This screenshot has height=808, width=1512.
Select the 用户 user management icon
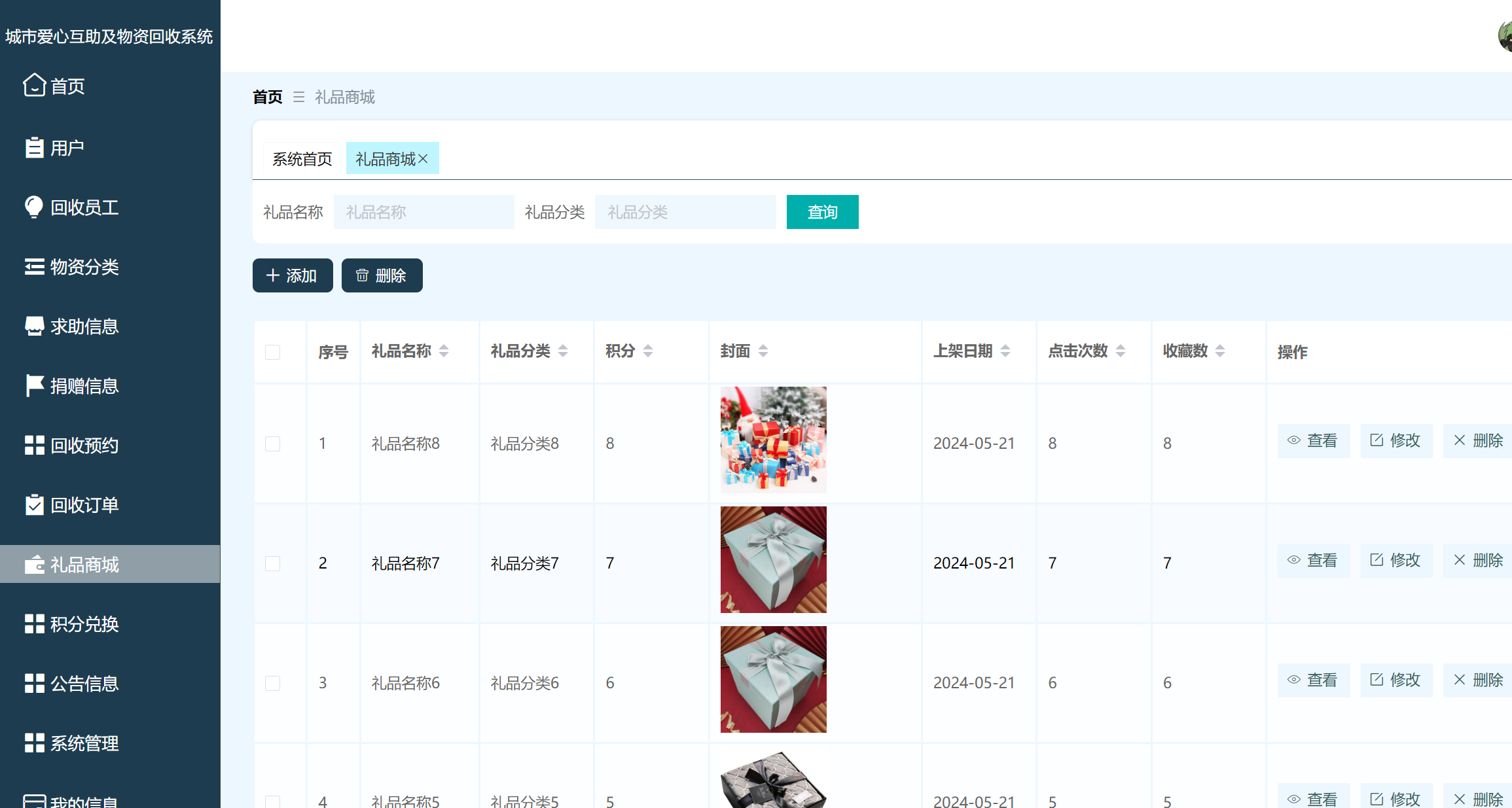click(x=34, y=147)
